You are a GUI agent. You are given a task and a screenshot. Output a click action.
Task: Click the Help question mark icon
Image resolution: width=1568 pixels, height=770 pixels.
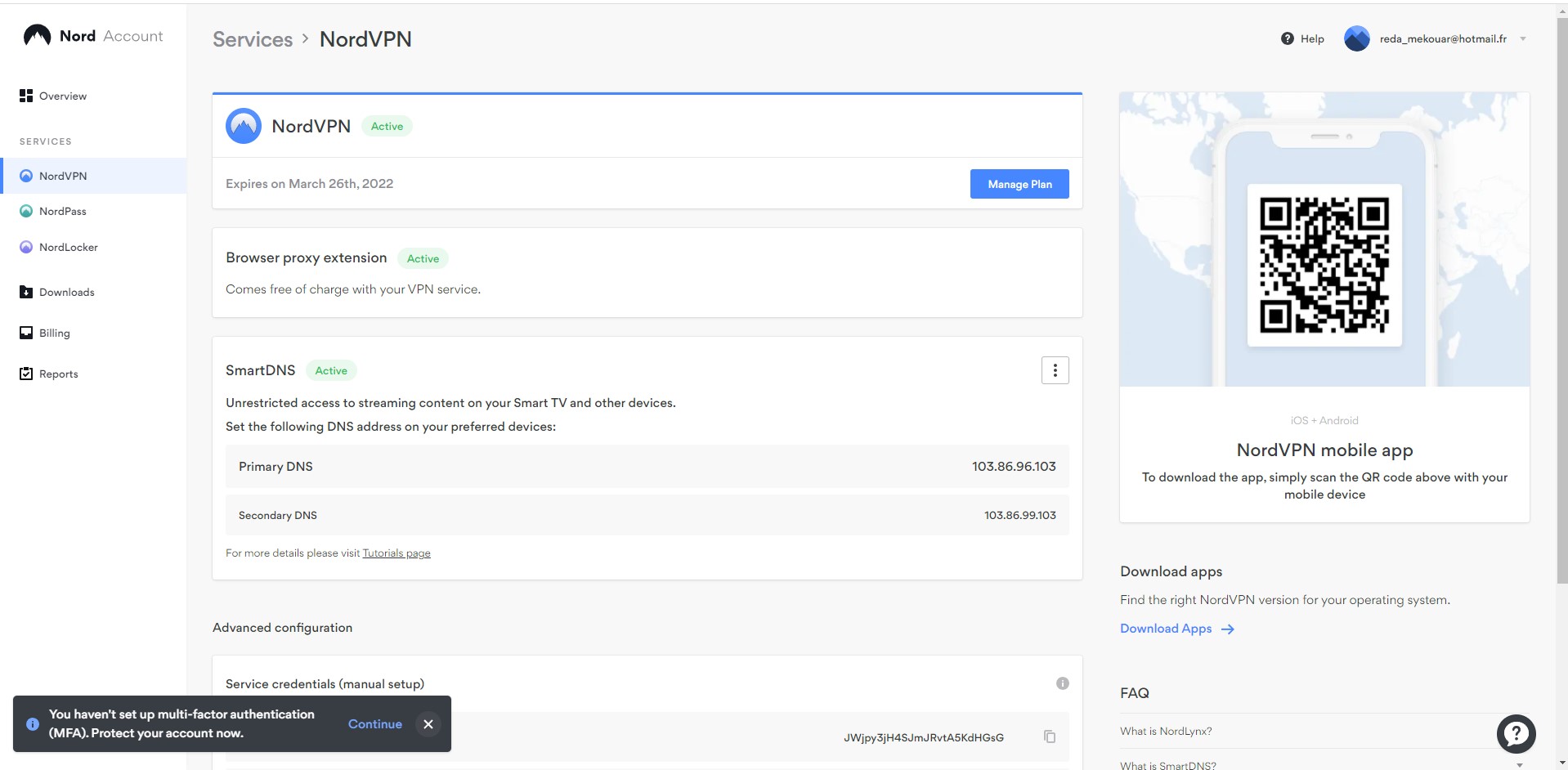tap(1288, 38)
